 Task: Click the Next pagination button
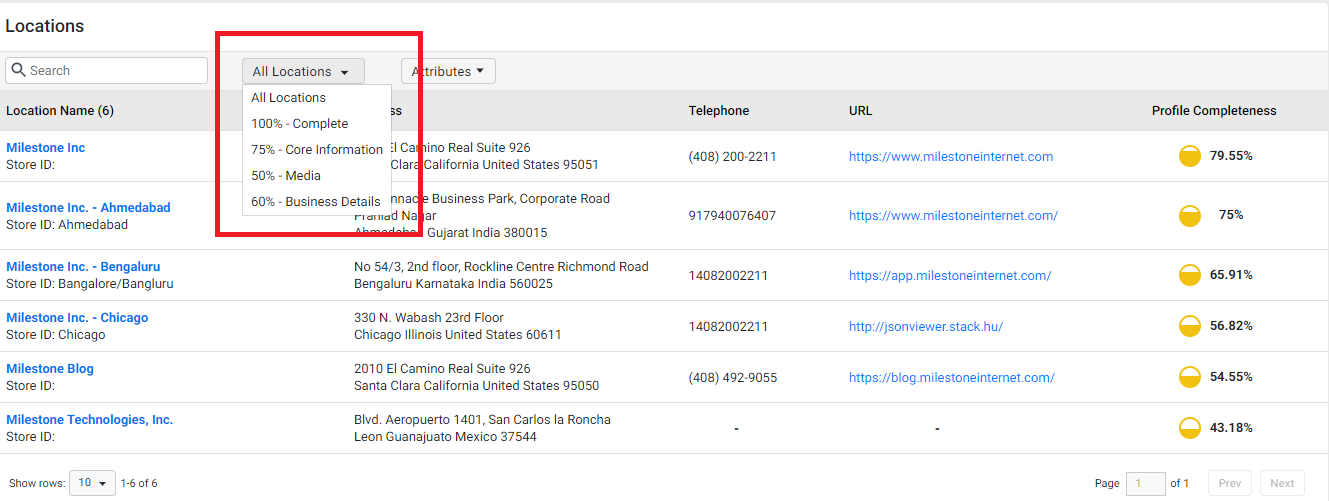1282,484
